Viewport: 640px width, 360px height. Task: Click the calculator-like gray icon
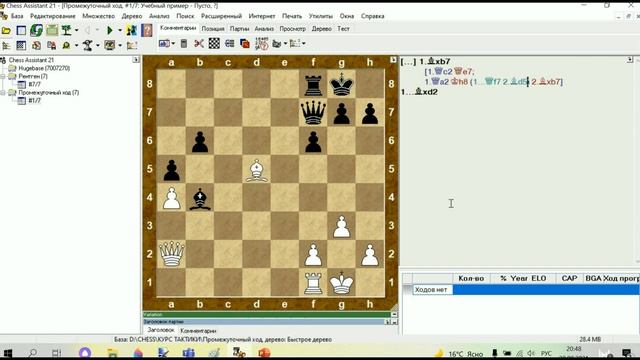click(x=184, y=44)
